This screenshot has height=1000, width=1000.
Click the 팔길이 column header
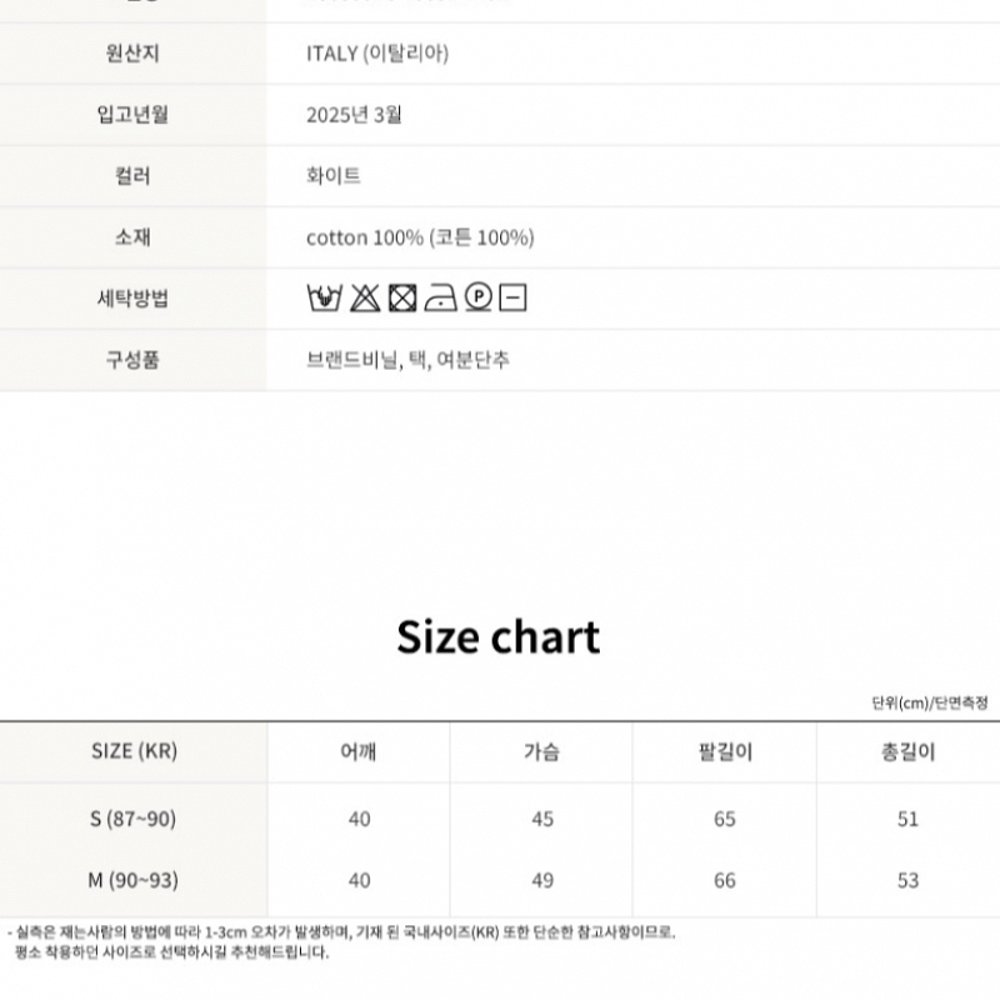[725, 751]
